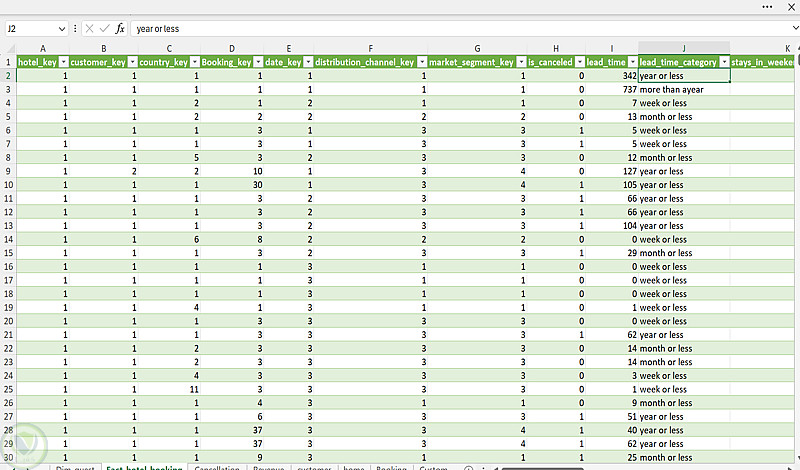
Task: Click inside the formula bar text
Action: pos(158,29)
